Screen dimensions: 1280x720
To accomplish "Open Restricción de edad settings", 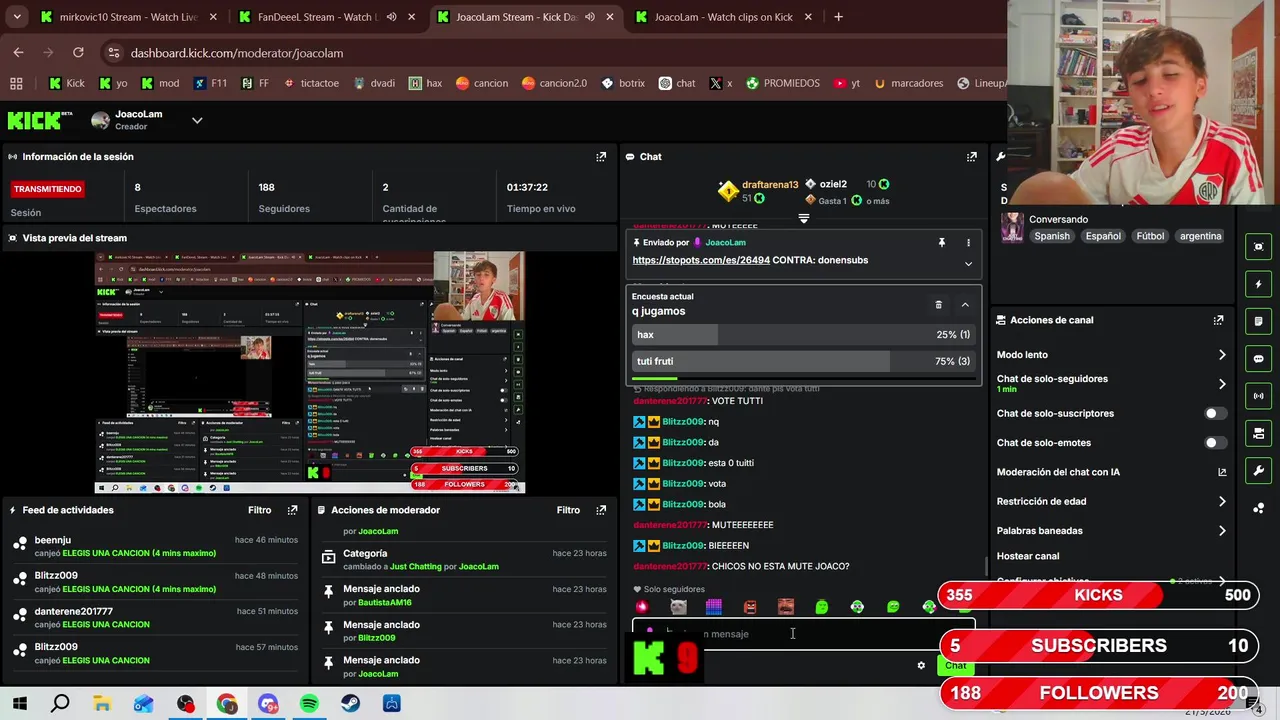I will click(1111, 501).
